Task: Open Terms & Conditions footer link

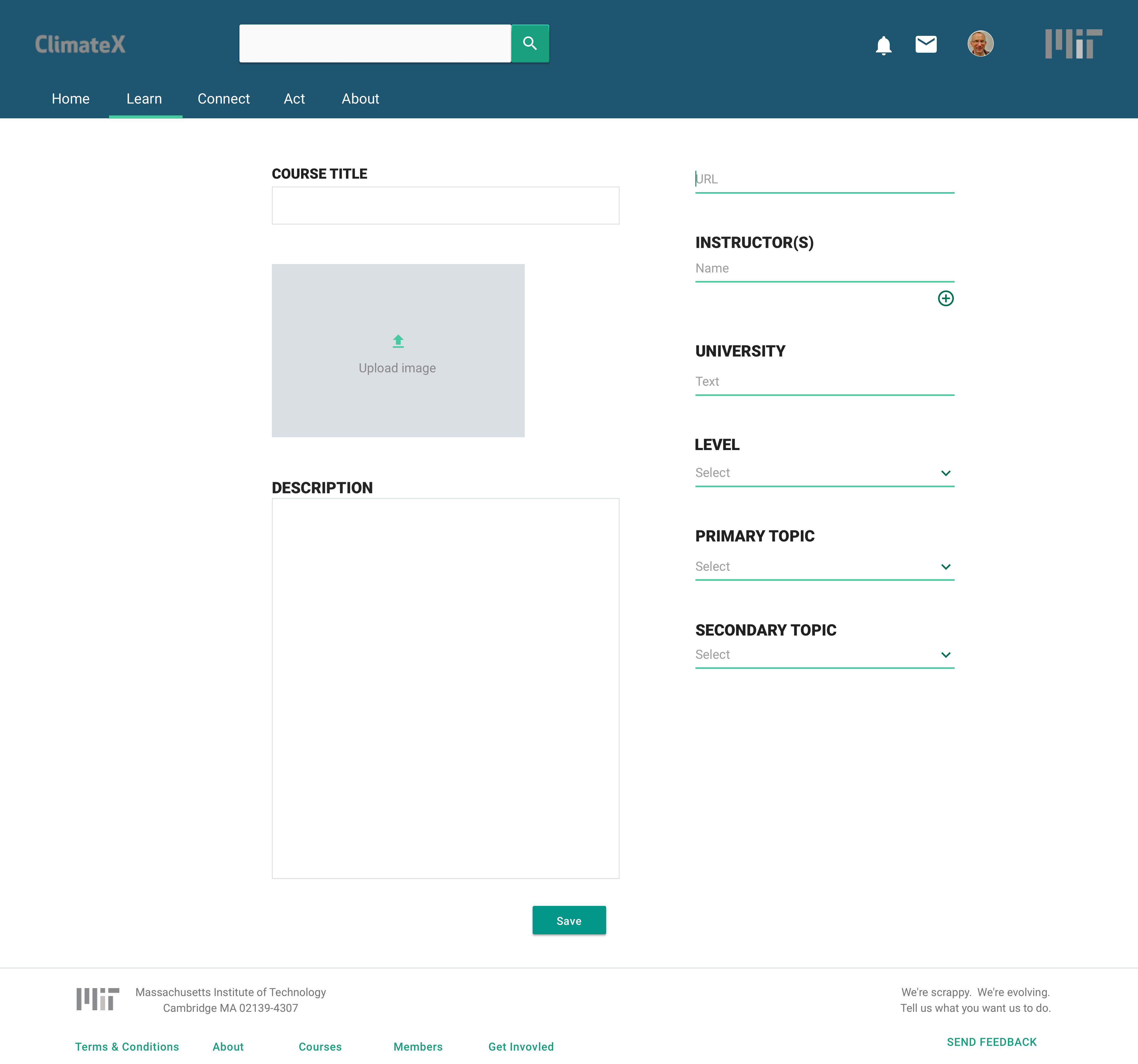Action: [x=127, y=1046]
